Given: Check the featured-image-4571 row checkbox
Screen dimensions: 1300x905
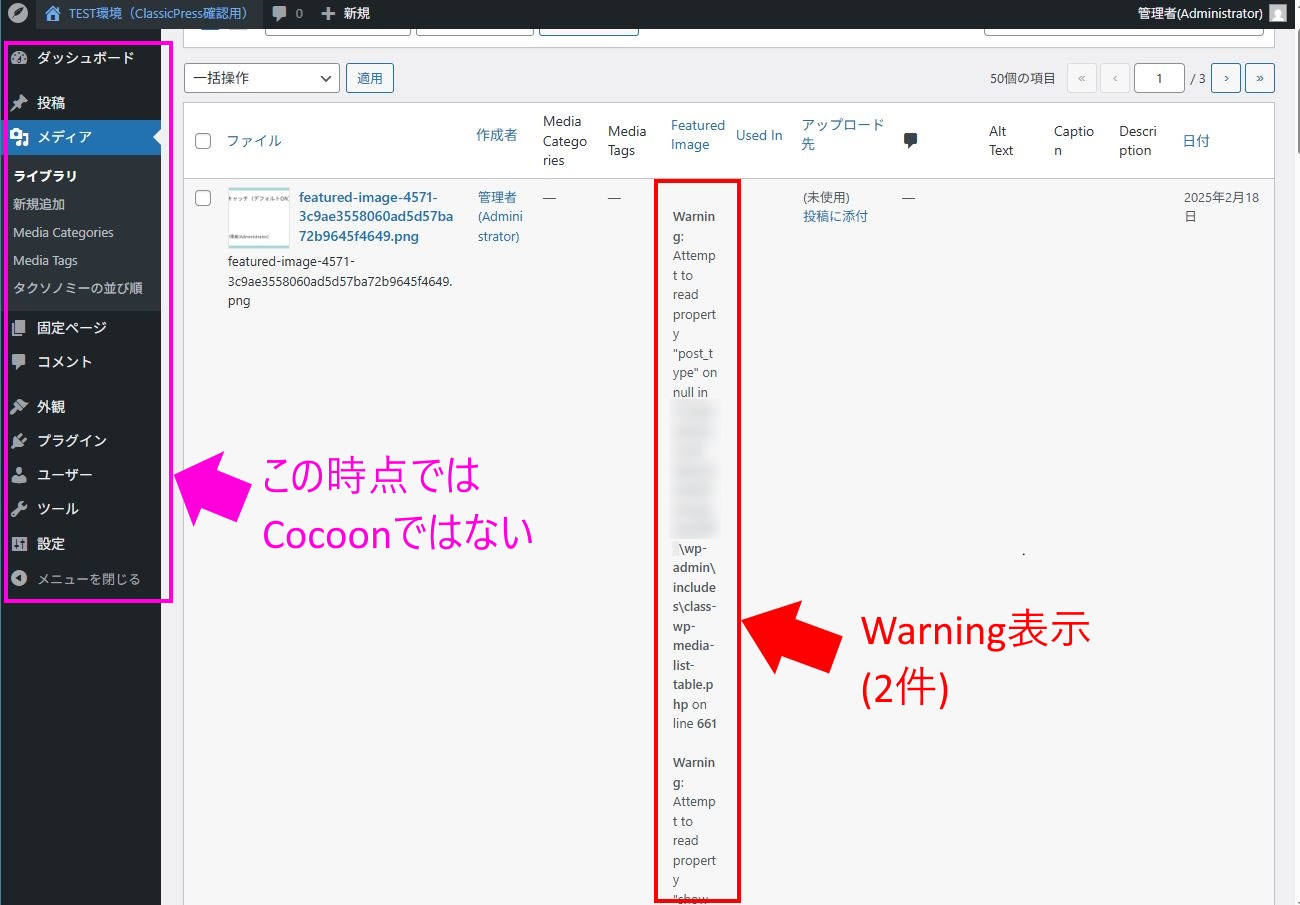Looking at the screenshot, I should click(203, 198).
